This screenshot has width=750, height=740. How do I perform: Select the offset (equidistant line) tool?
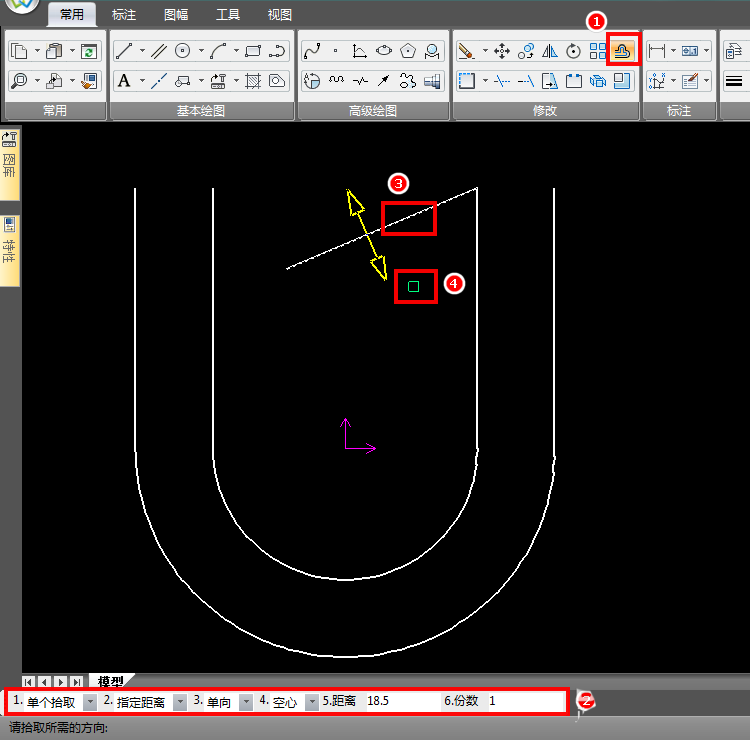point(623,50)
